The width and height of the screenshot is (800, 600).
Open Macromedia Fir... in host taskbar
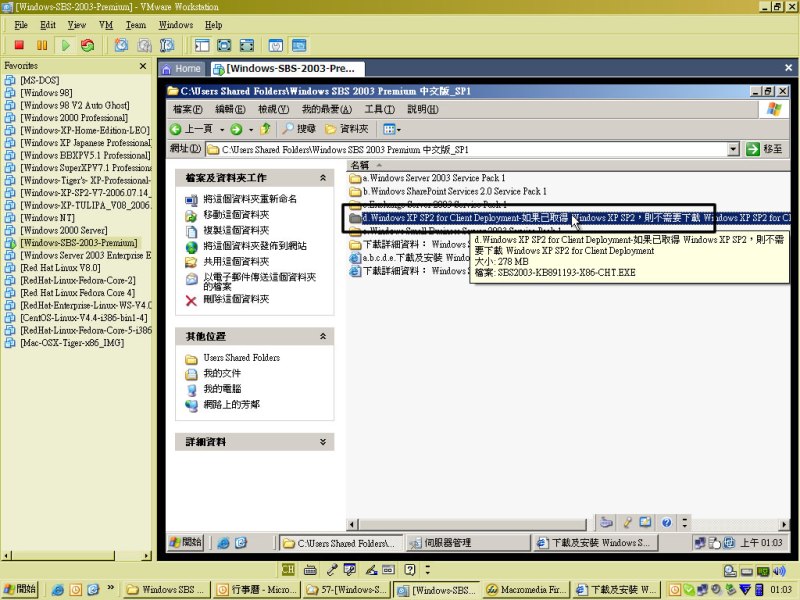526,590
